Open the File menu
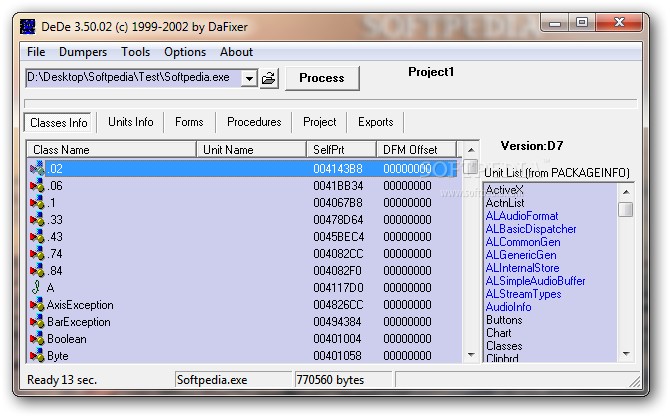Screen dimensions: 670x417 click(x=36, y=52)
